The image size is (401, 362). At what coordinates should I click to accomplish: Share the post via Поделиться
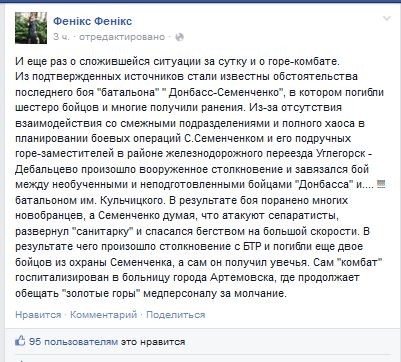point(176,315)
